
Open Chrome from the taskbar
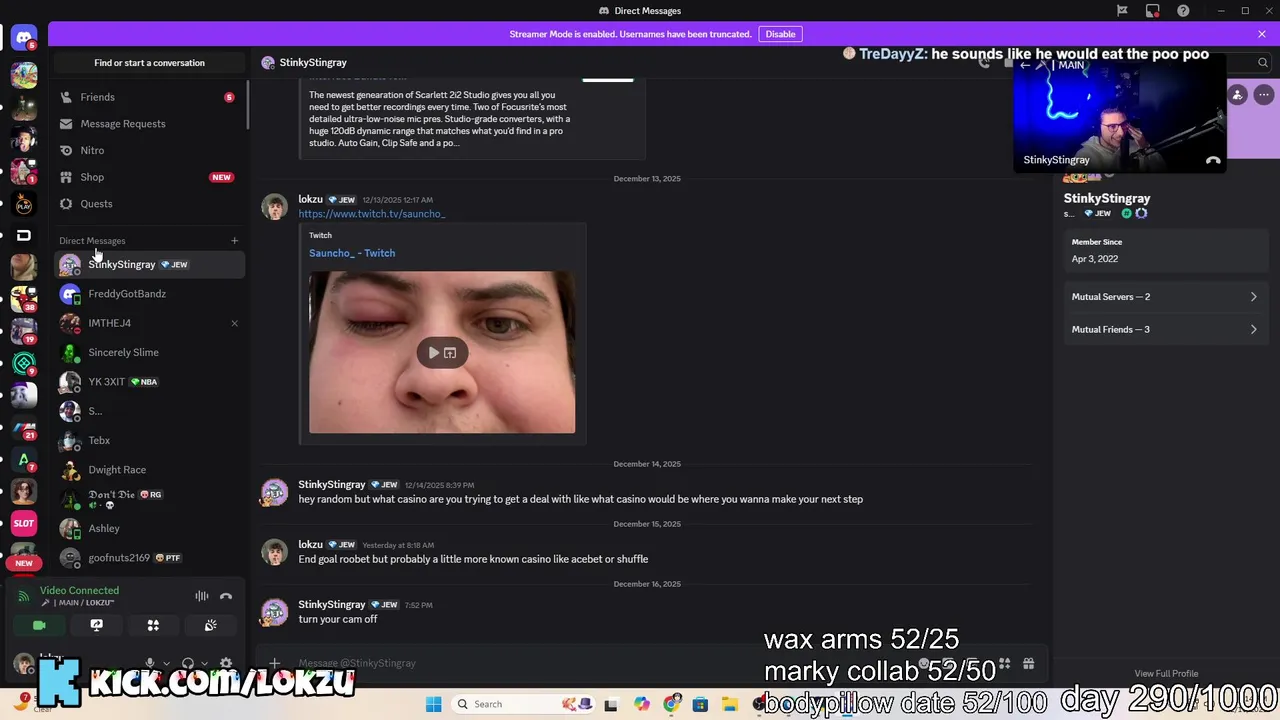[672, 704]
